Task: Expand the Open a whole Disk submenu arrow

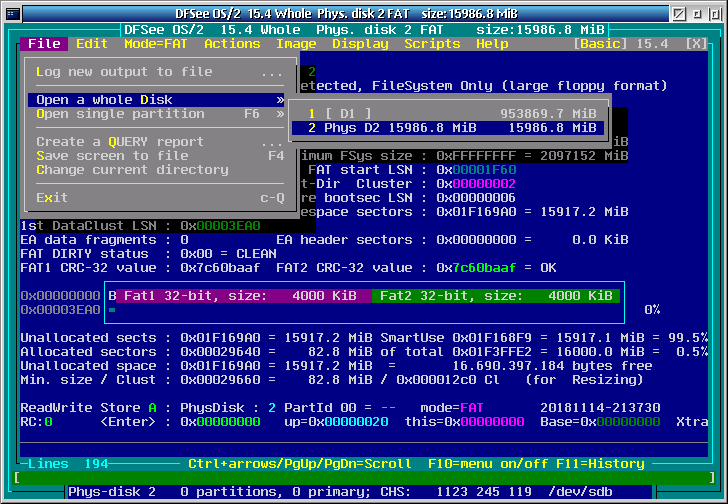Action: coord(280,100)
